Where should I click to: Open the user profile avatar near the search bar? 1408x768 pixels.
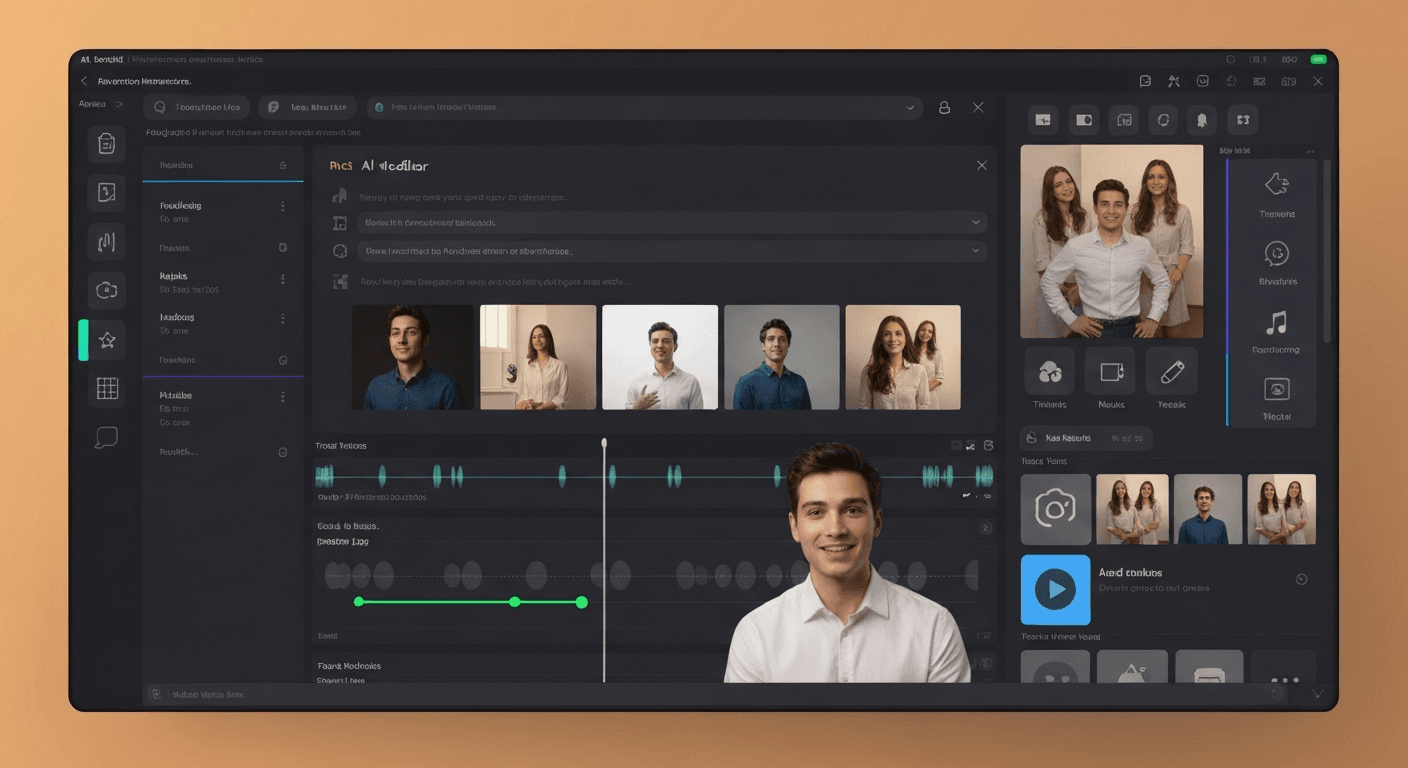click(x=944, y=107)
